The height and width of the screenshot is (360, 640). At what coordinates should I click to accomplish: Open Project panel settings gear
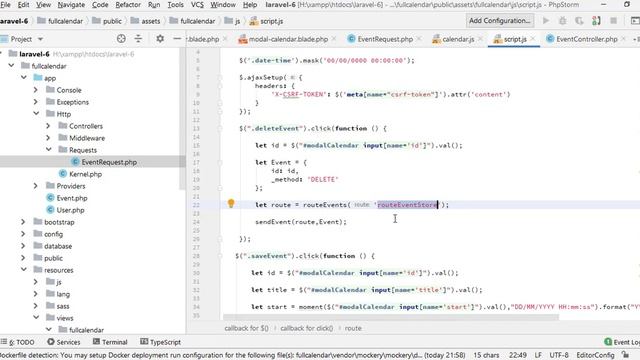coord(160,39)
